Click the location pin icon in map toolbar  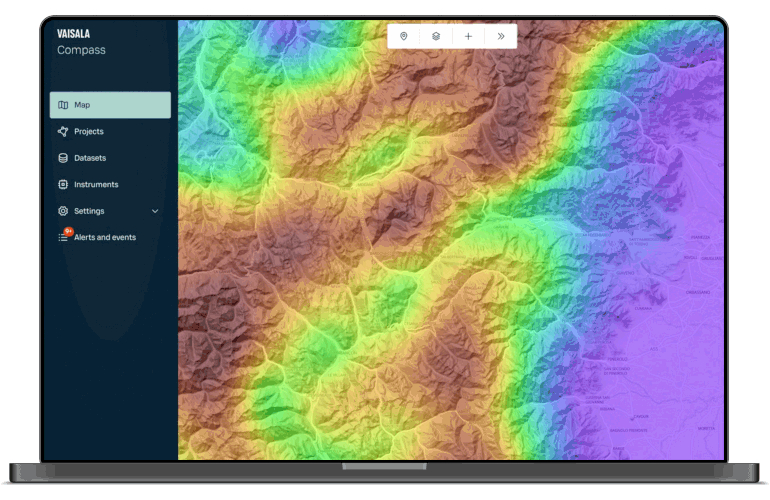tap(404, 36)
